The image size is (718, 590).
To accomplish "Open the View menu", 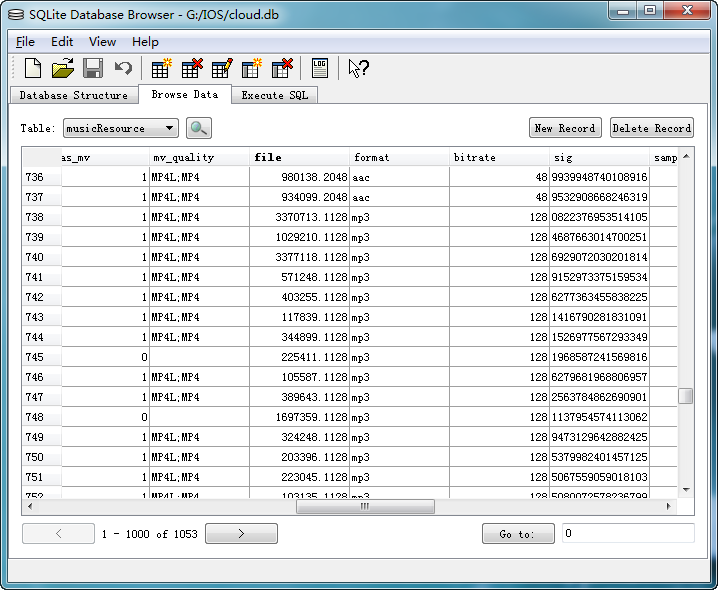I will click(102, 42).
